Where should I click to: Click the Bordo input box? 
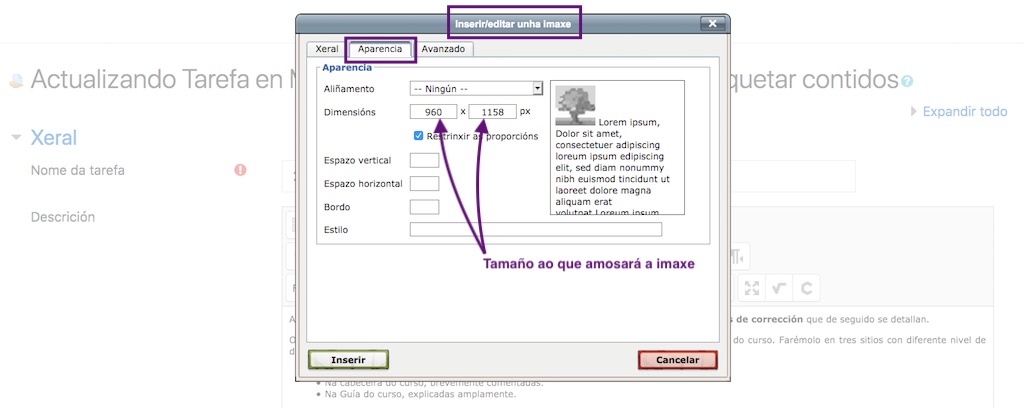pos(424,207)
